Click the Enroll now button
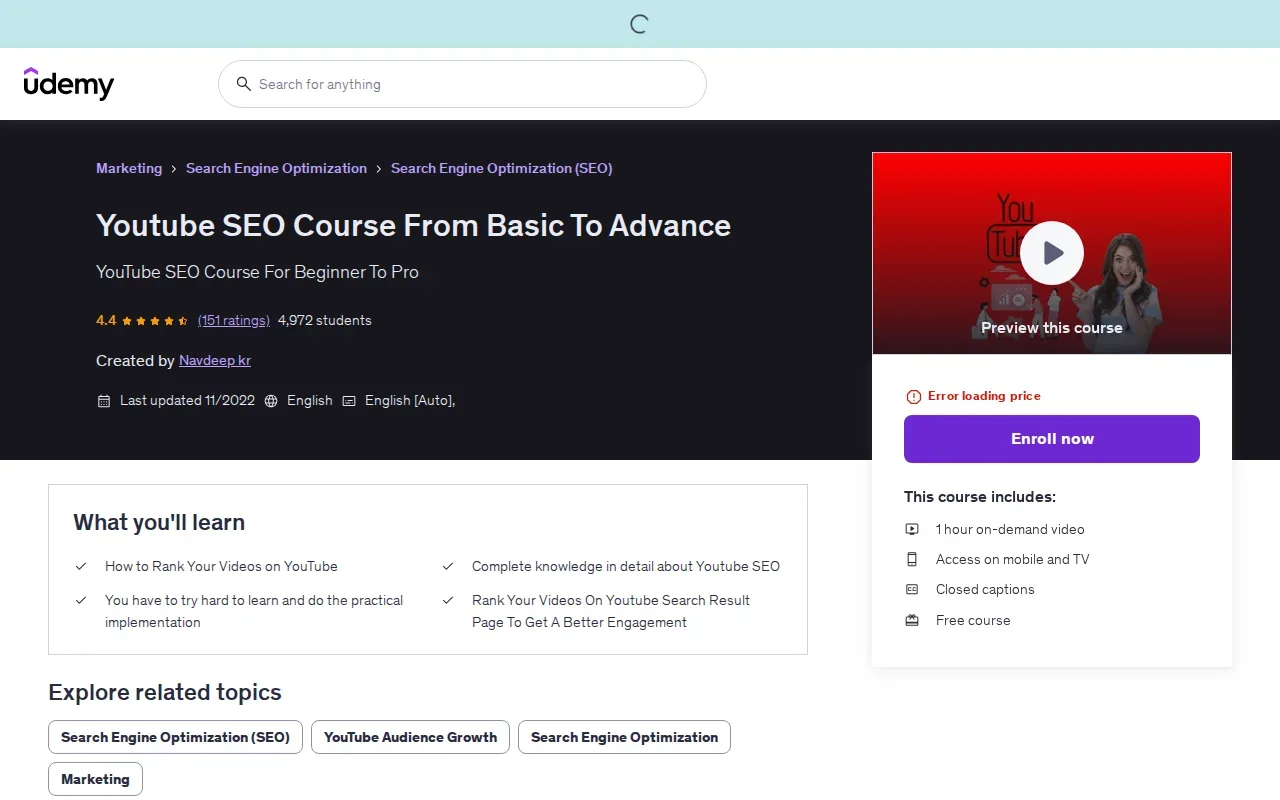Screen dimensions: 1280x800 (x=1052, y=439)
